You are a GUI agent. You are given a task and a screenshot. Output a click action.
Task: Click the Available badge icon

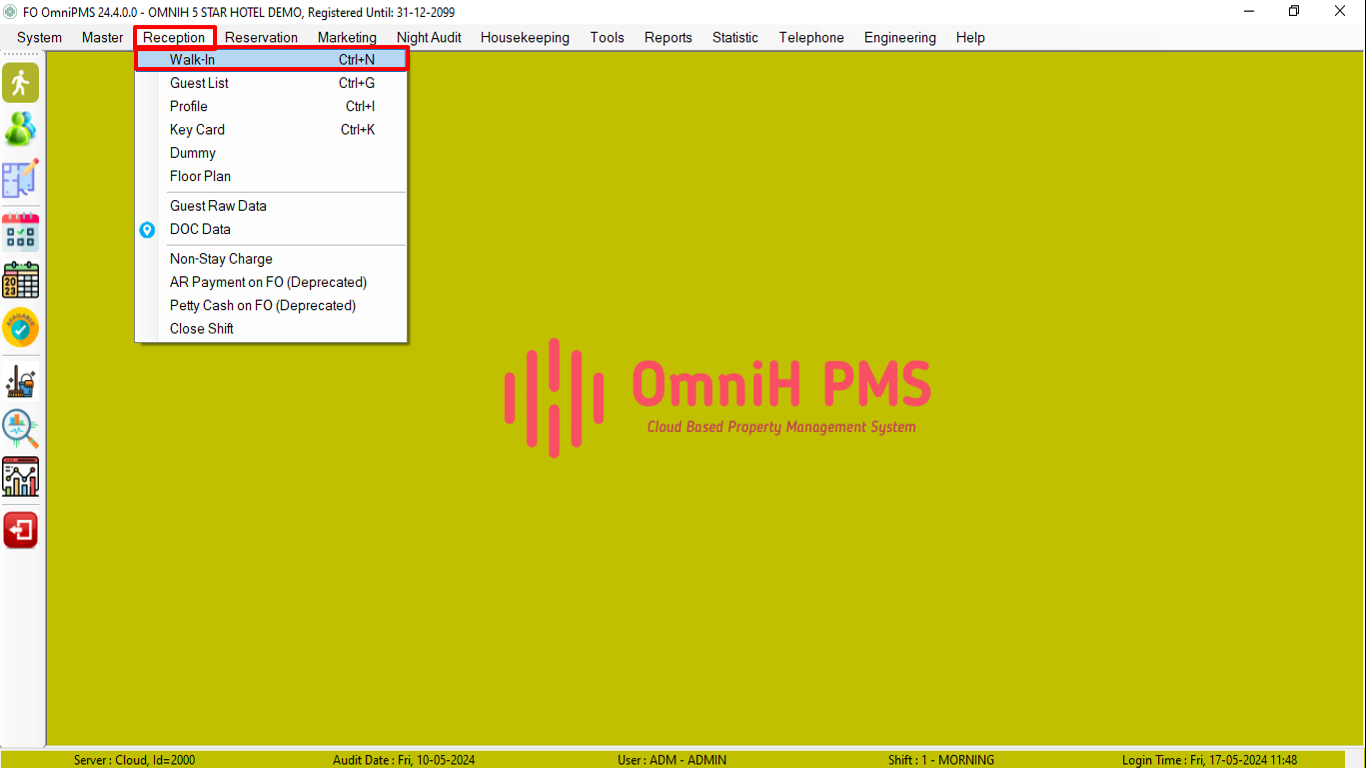click(x=21, y=327)
